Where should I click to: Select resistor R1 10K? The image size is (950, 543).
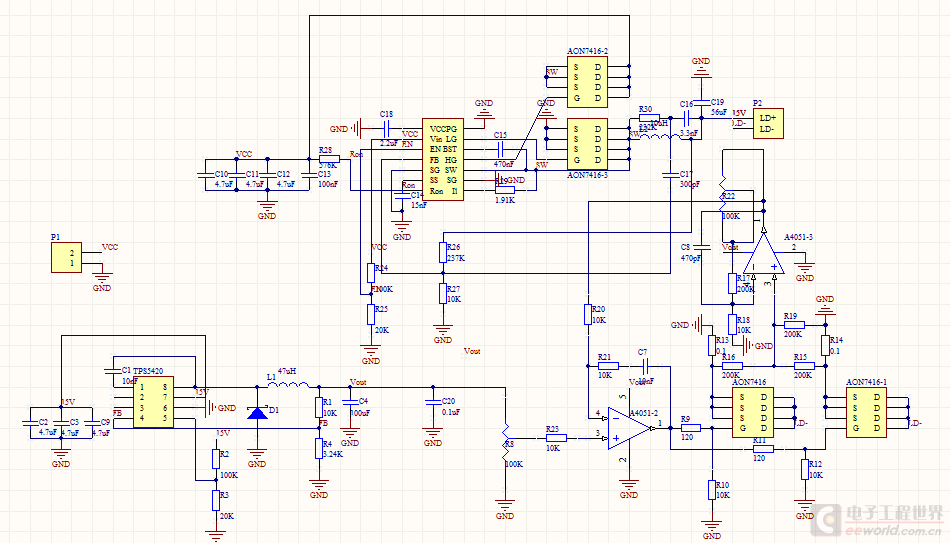point(319,407)
